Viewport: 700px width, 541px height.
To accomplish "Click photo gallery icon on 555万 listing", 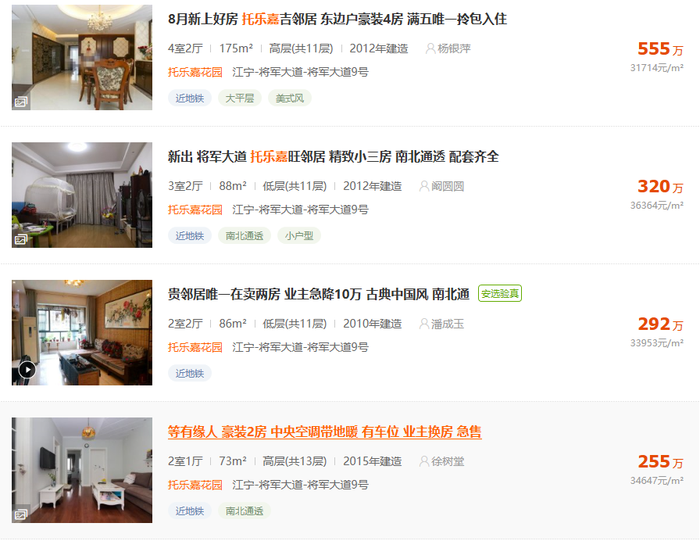I will (x=21, y=102).
